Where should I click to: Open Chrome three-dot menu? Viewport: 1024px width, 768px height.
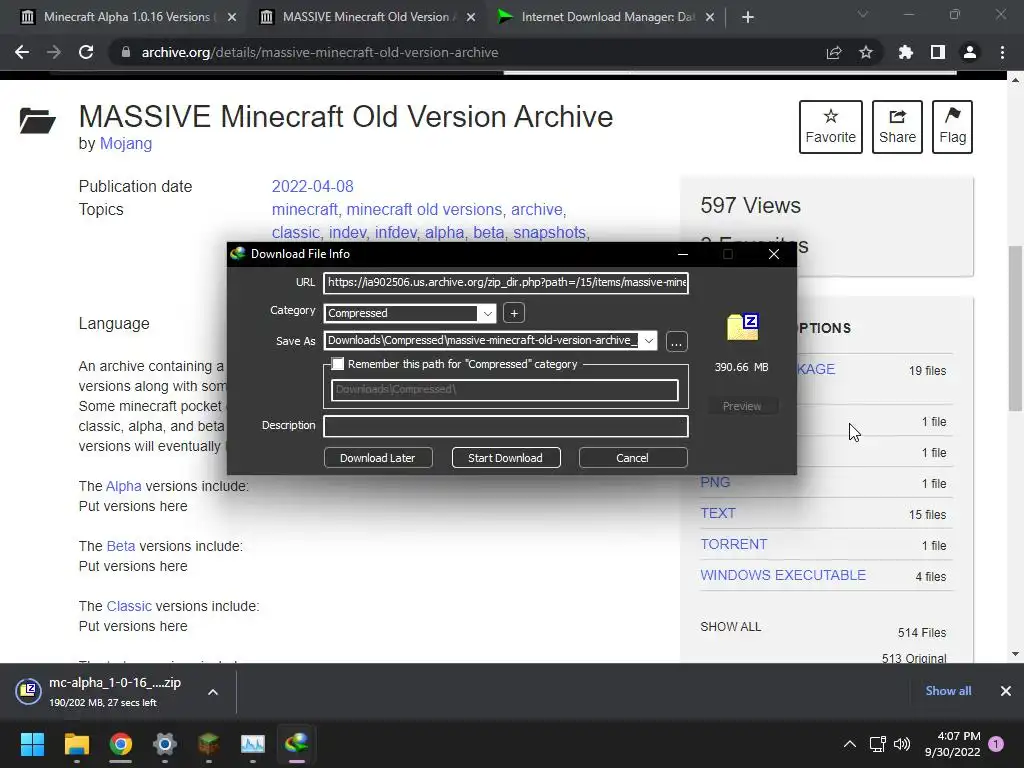[x=1002, y=52]
